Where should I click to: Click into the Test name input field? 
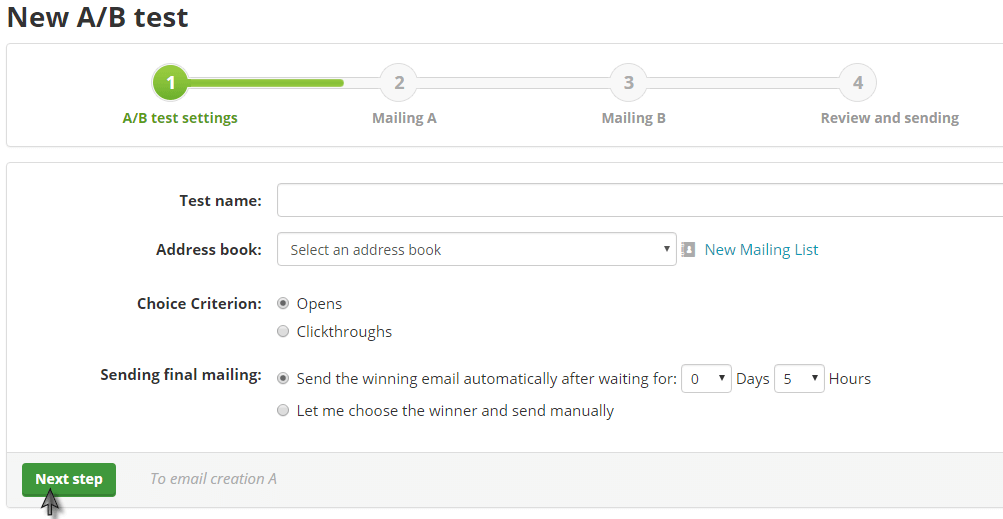tap(640, 200)
